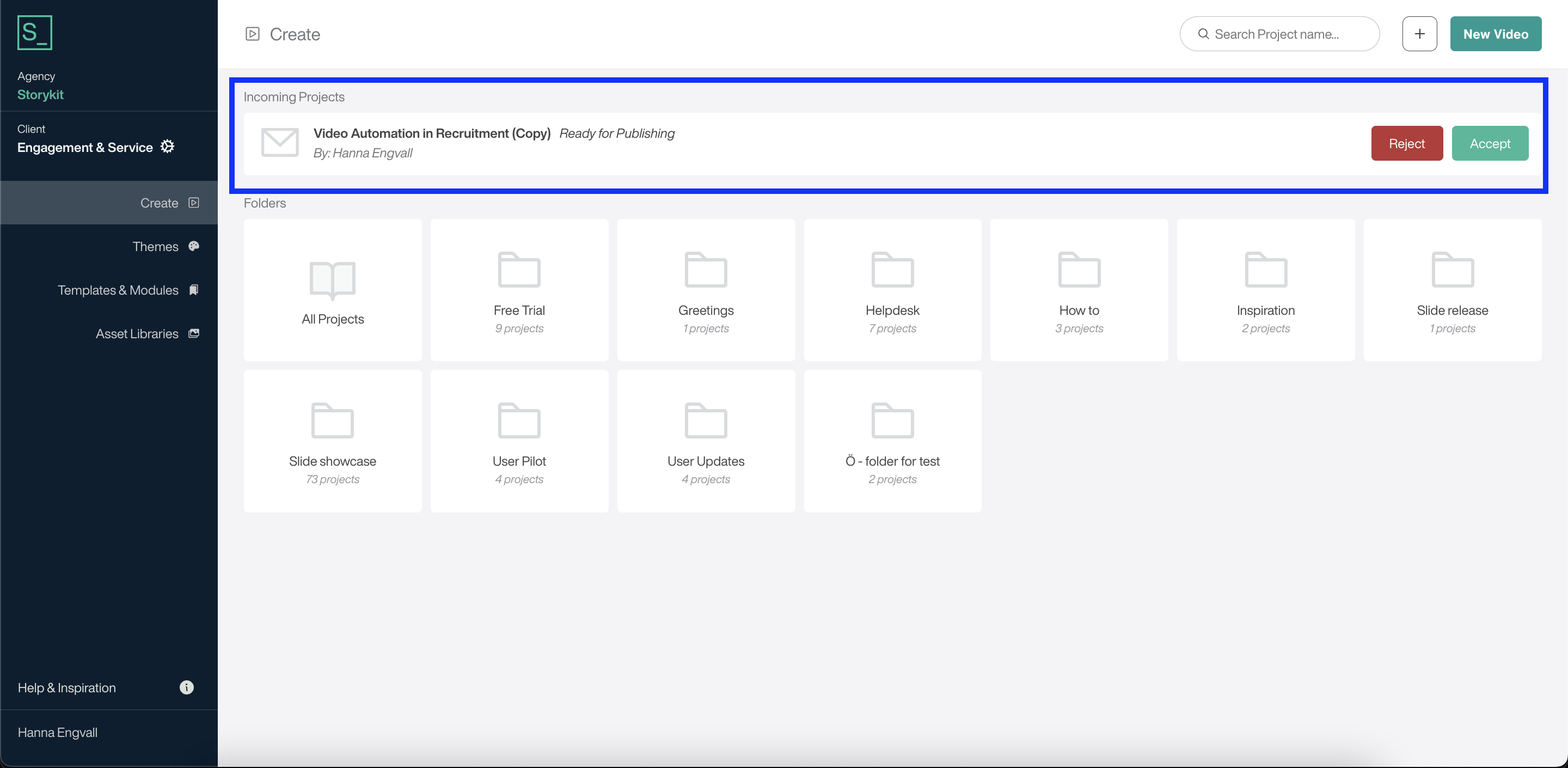Screen dimensions: 1568x768
Task: Click the Storykit agency link
Action: pos(40,94)
